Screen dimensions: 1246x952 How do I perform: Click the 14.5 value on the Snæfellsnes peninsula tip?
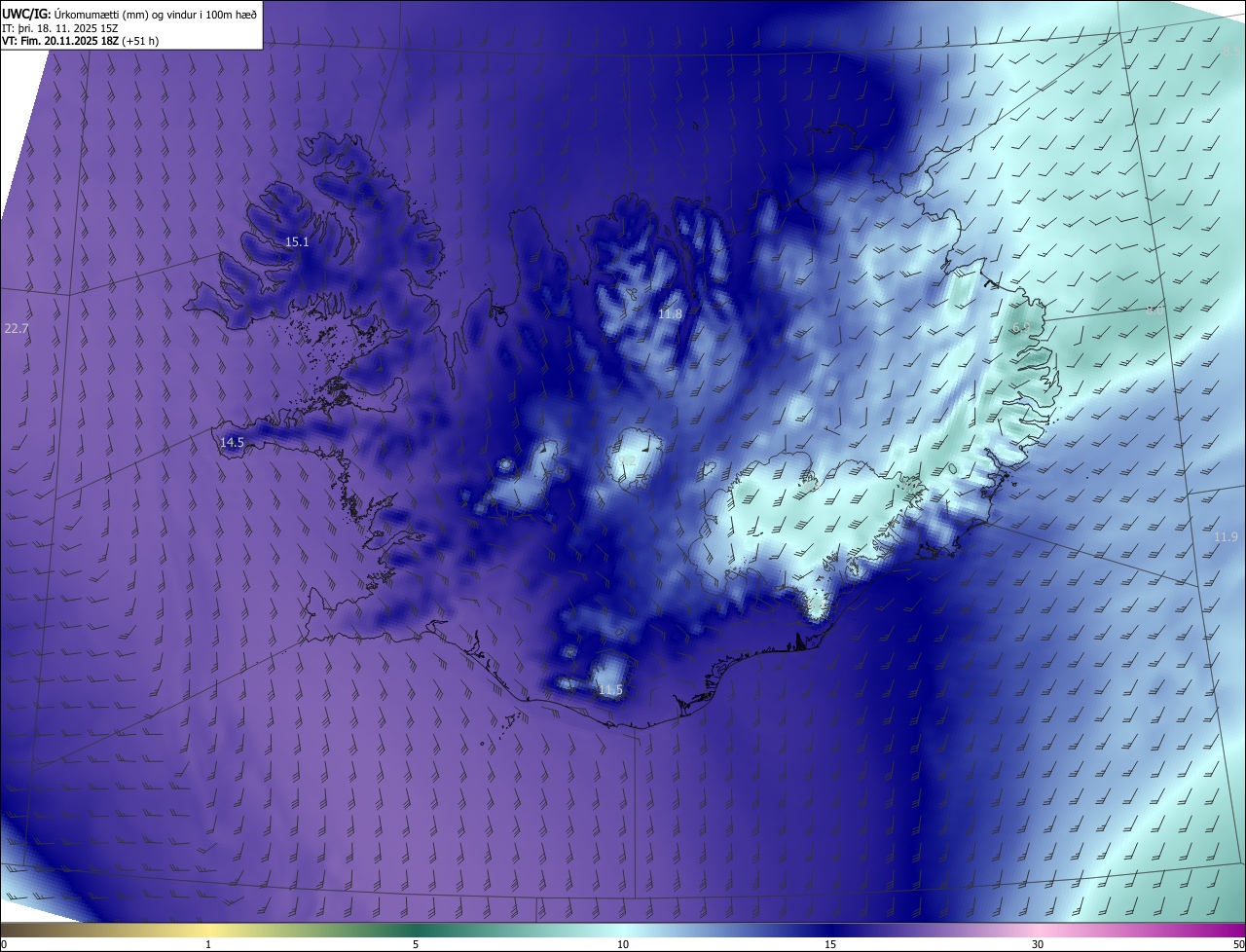[x=232, y=442]
